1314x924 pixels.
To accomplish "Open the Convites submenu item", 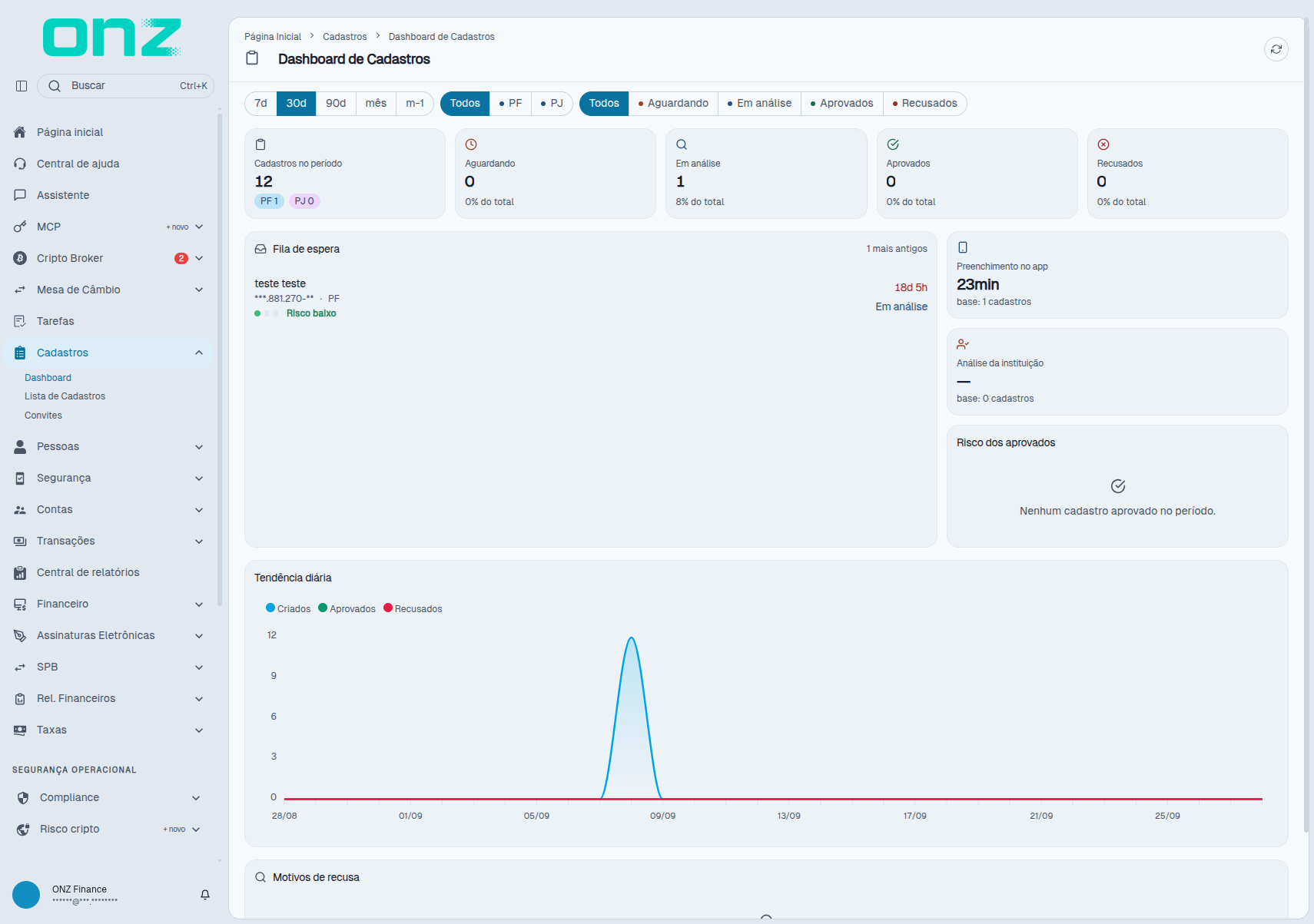I will click(43, 416).
